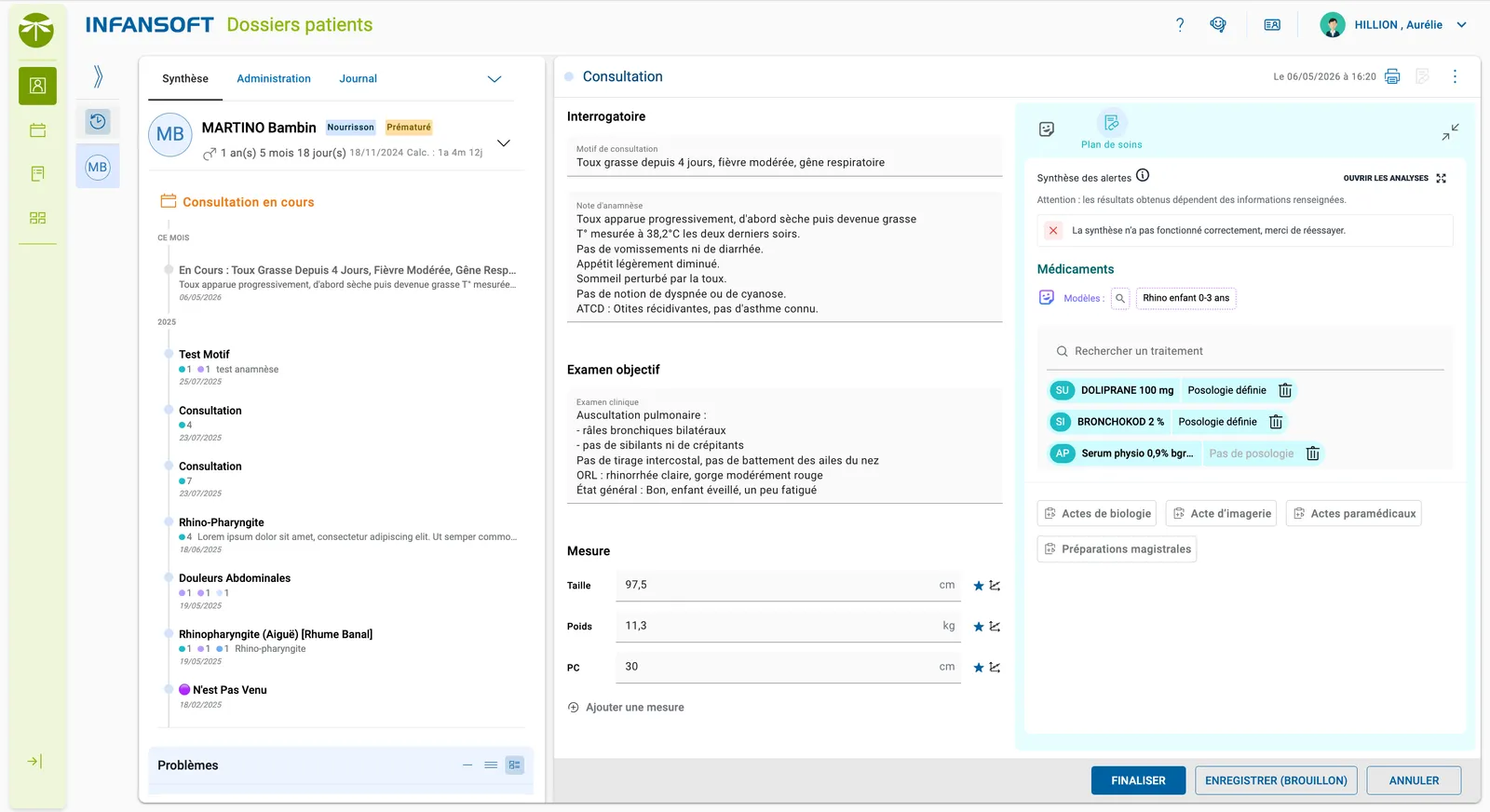This screenshot has height=812, width=1490.
Task: Remove BRONCHOKOD 2 % with trash icon
Action: pyautogui.click(x=1276, y=422)
